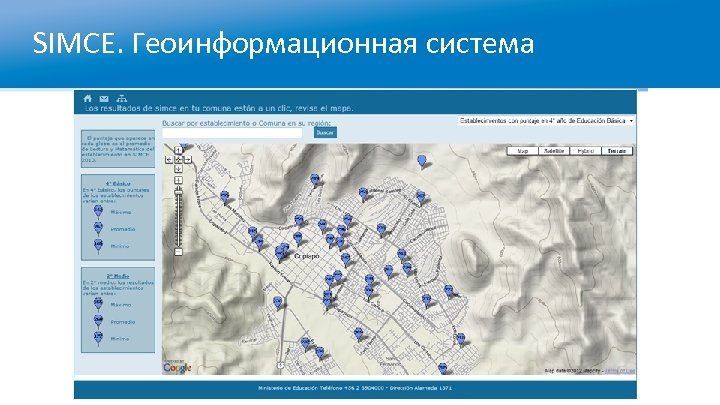
Task: Click the 4° Básico Promedio legend pin
Action: click(98, 228)
